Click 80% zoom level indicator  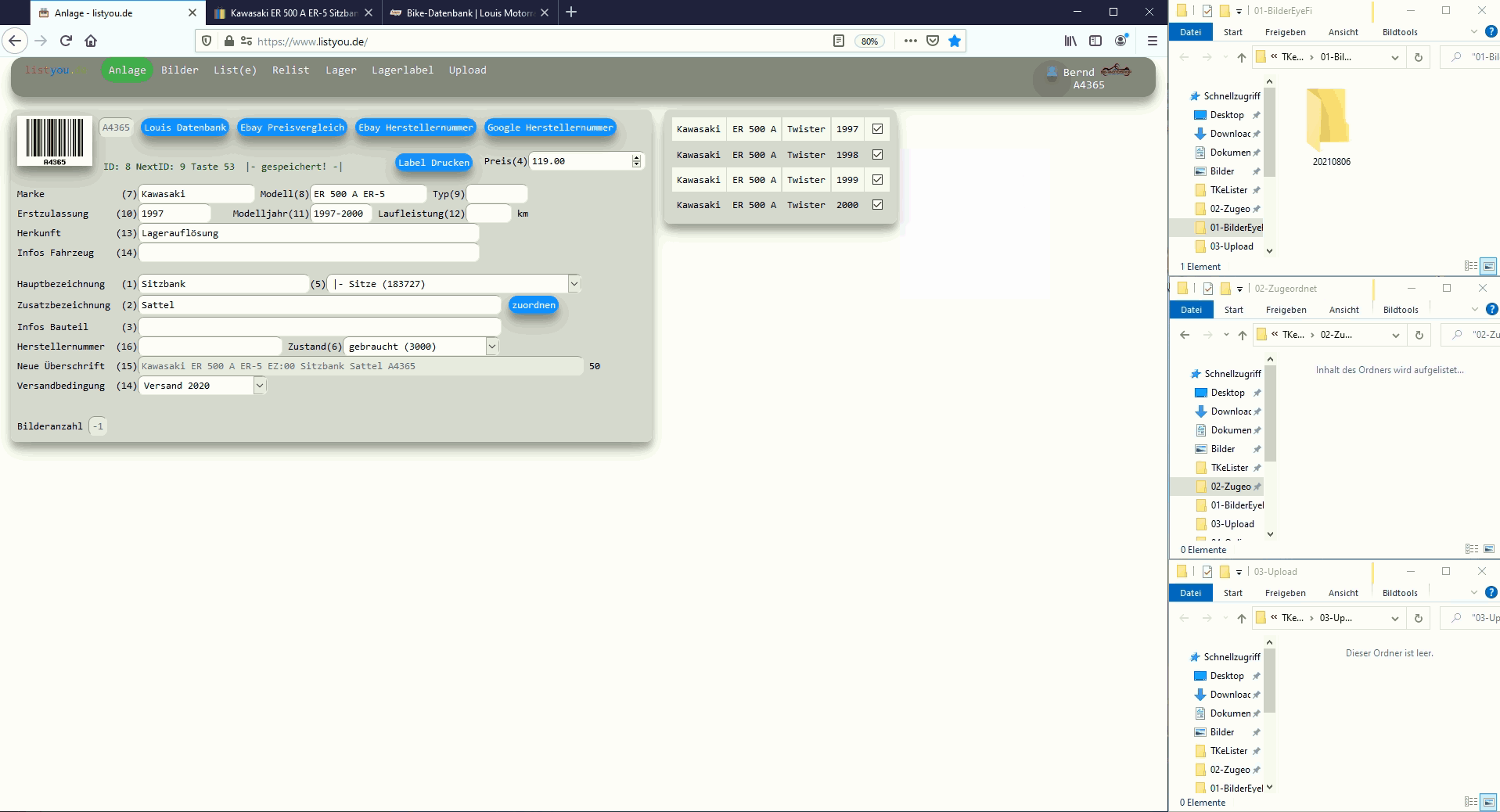(x=869, y=41)
